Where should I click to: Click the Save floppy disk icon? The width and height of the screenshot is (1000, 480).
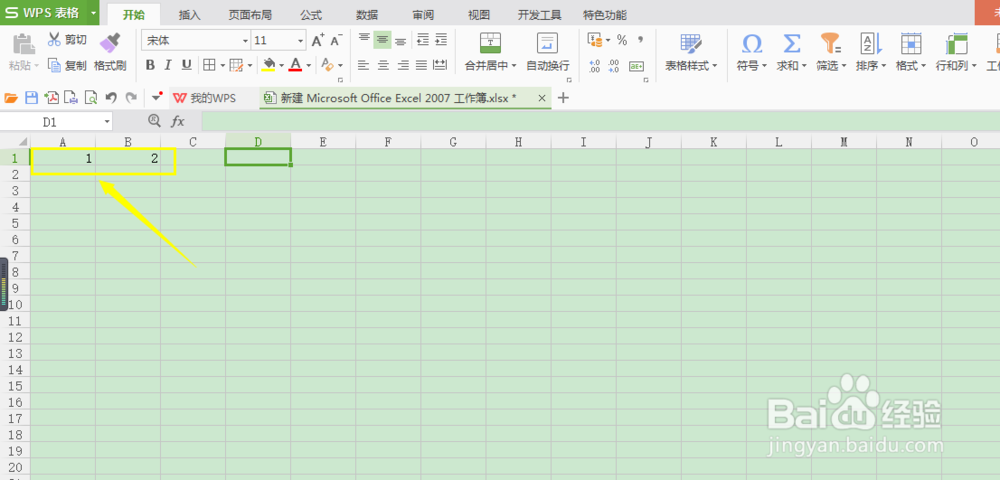[x=31, y=98]
